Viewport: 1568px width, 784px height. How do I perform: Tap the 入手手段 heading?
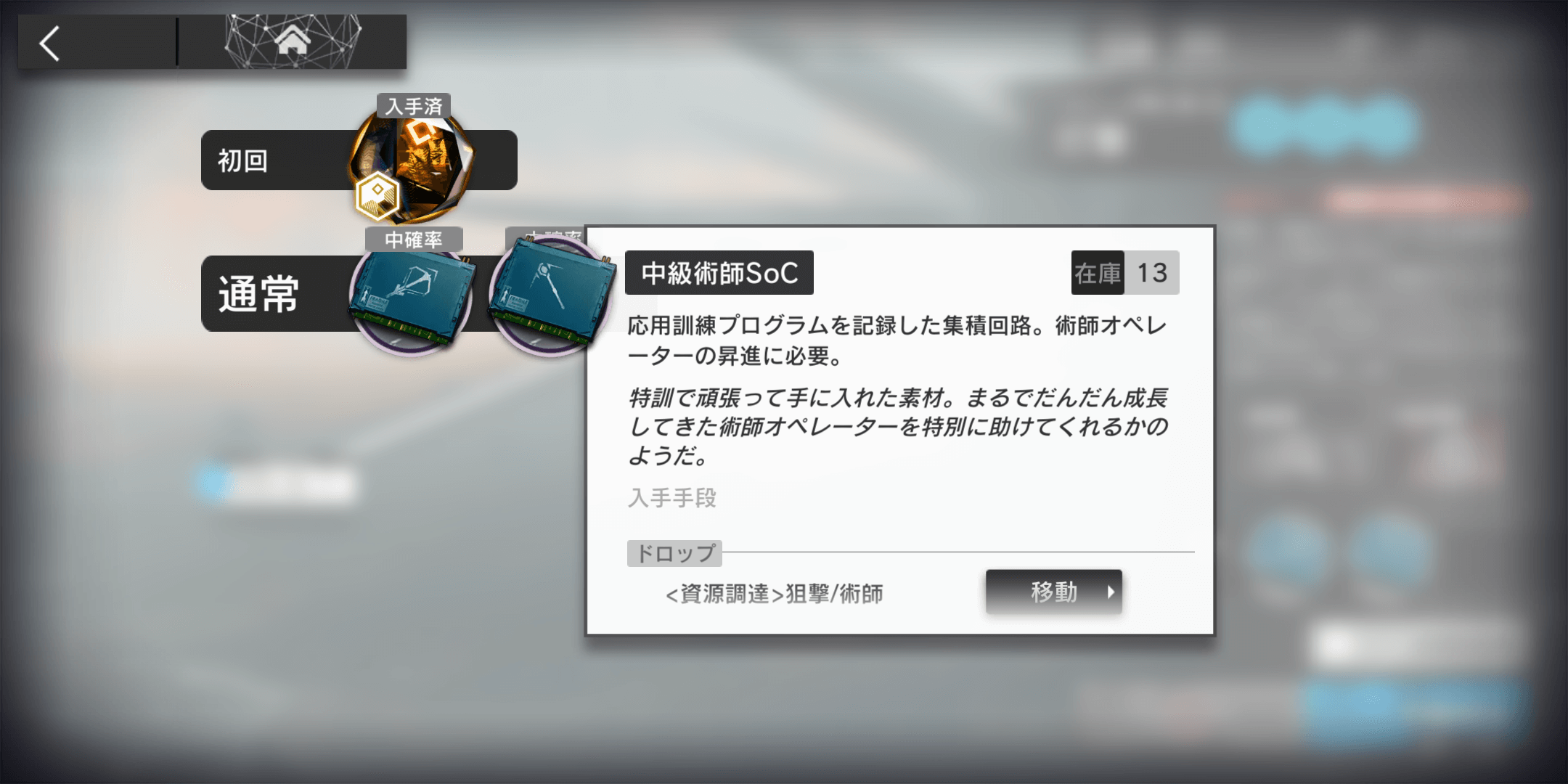672,498
